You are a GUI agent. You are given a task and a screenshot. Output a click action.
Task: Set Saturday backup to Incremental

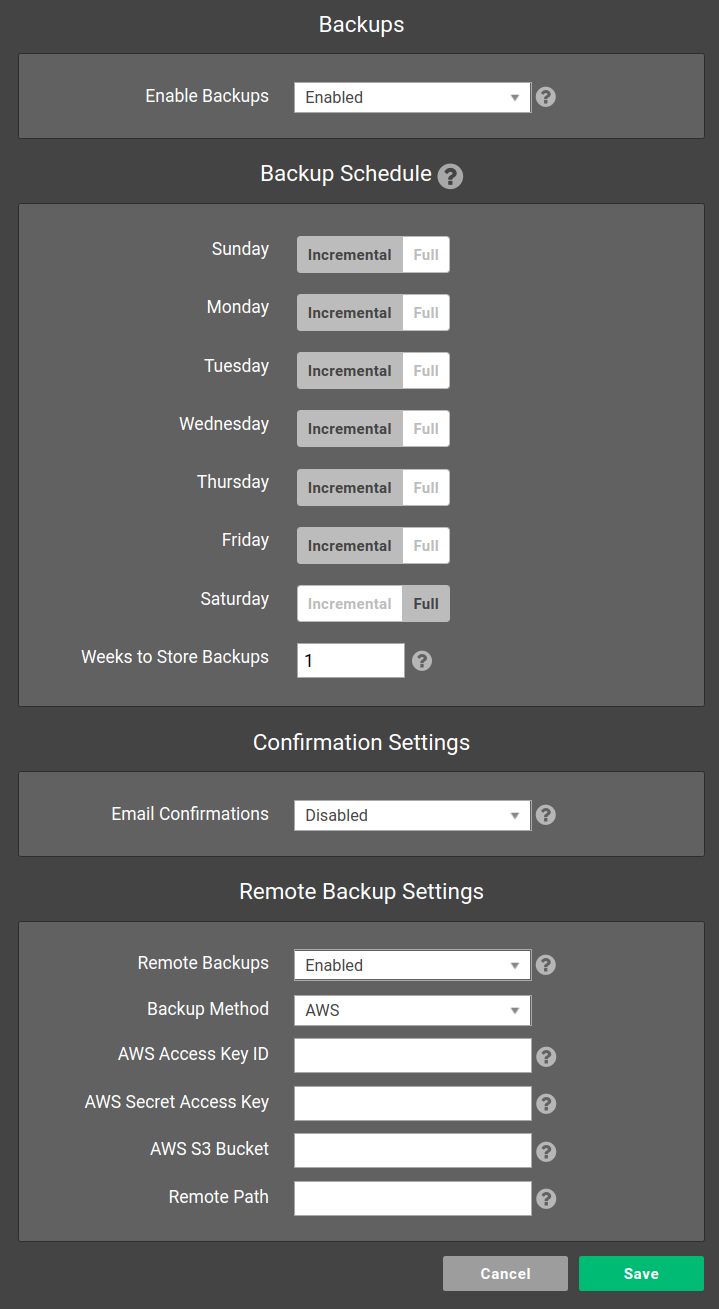(x=349, y=603)
